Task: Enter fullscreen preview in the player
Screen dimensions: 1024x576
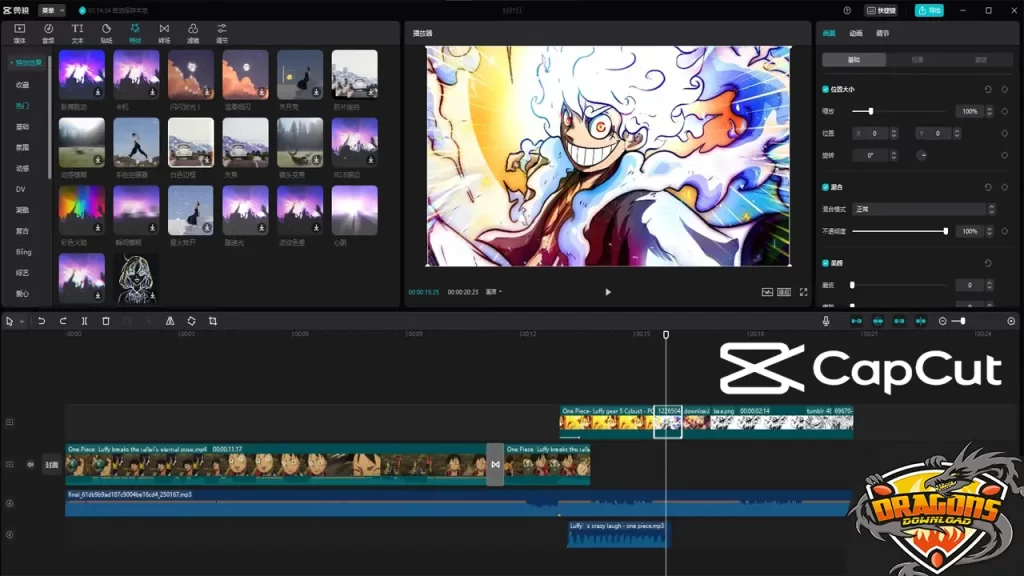Action: click(x=803, y=292)
